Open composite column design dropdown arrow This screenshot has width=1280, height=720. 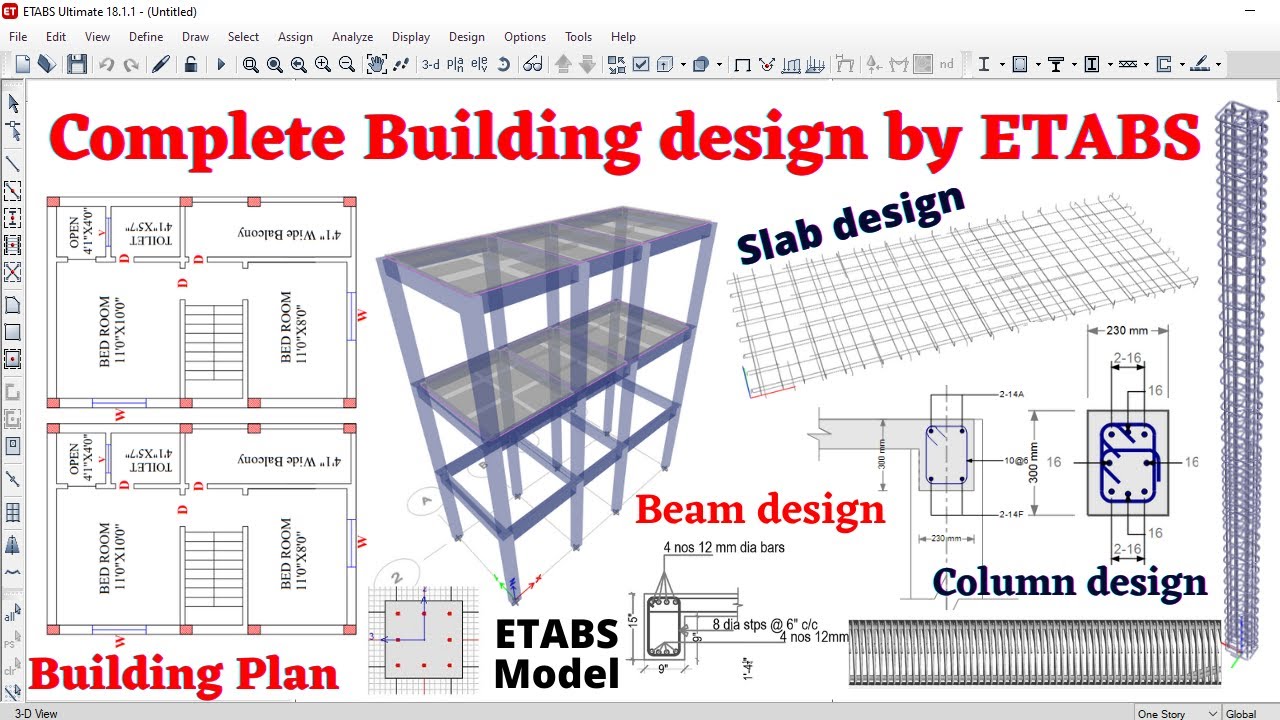1110,65
